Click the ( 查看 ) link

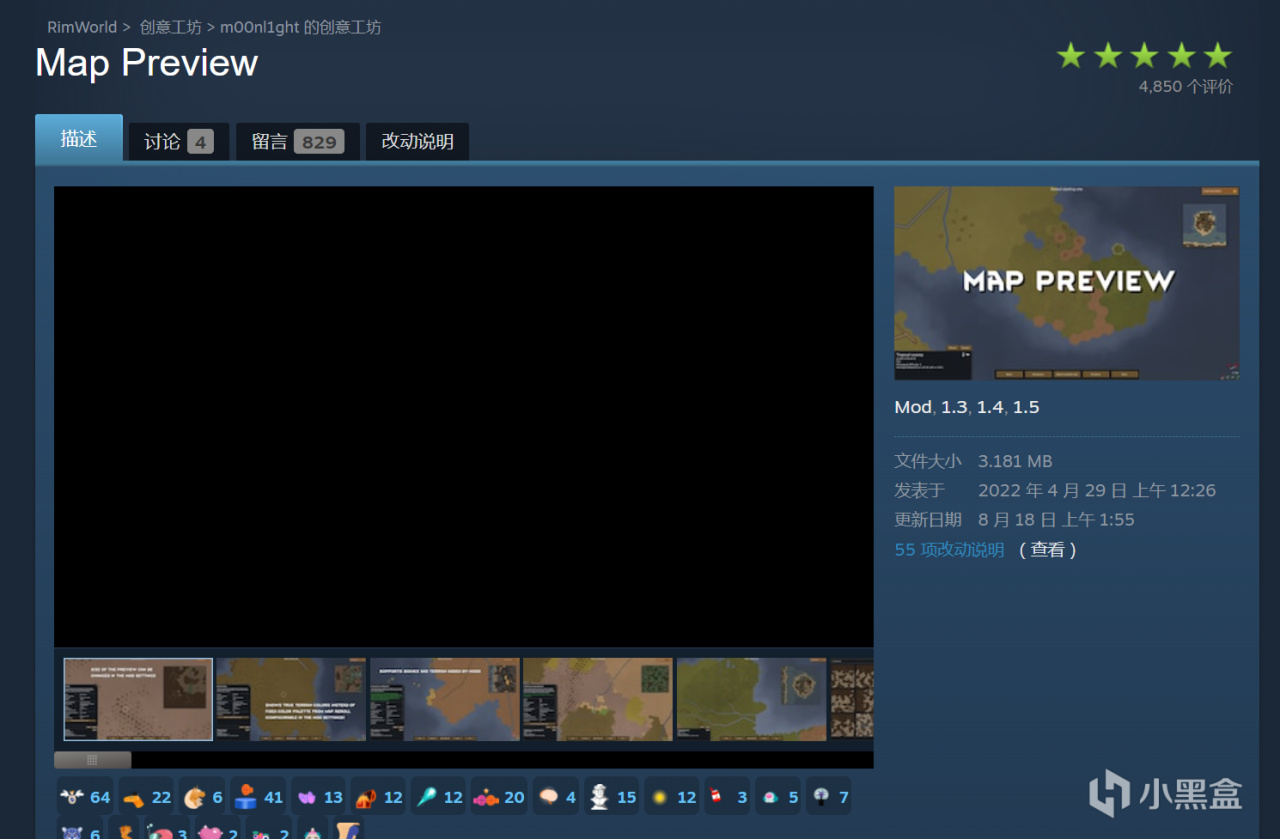tap(1047, 550)
